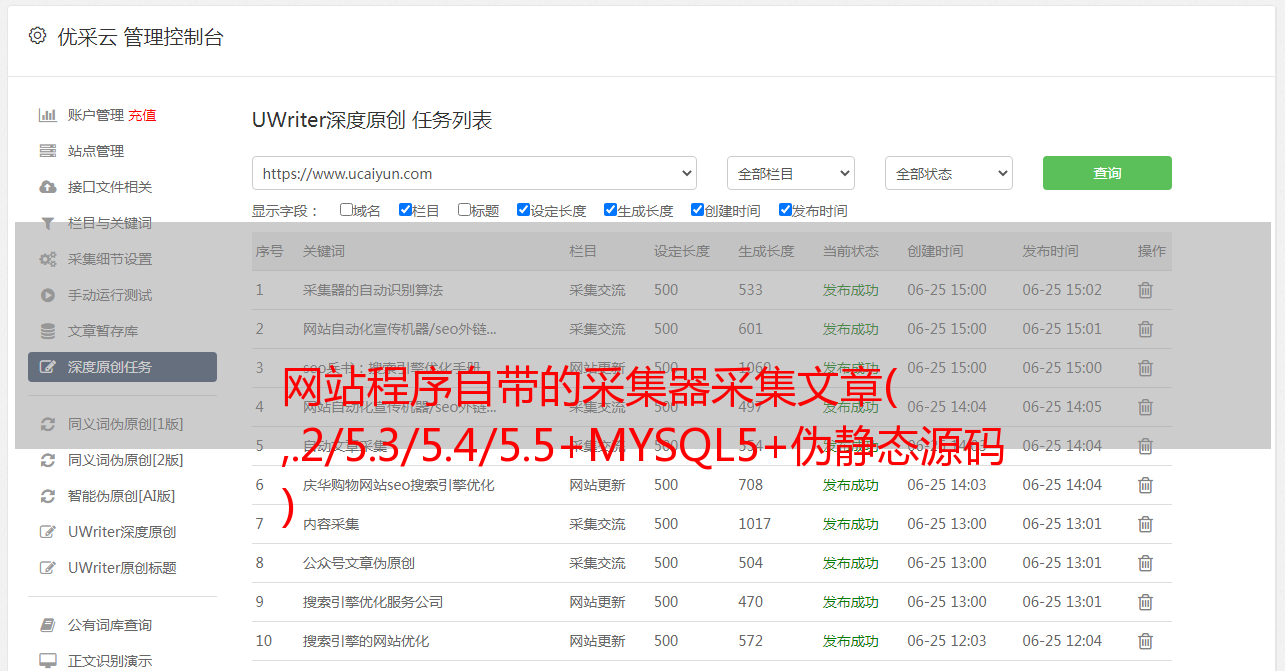Click the green 查询 button
The height and width of the screenshot is (671, 1285).
click(x=1107, y=173)
